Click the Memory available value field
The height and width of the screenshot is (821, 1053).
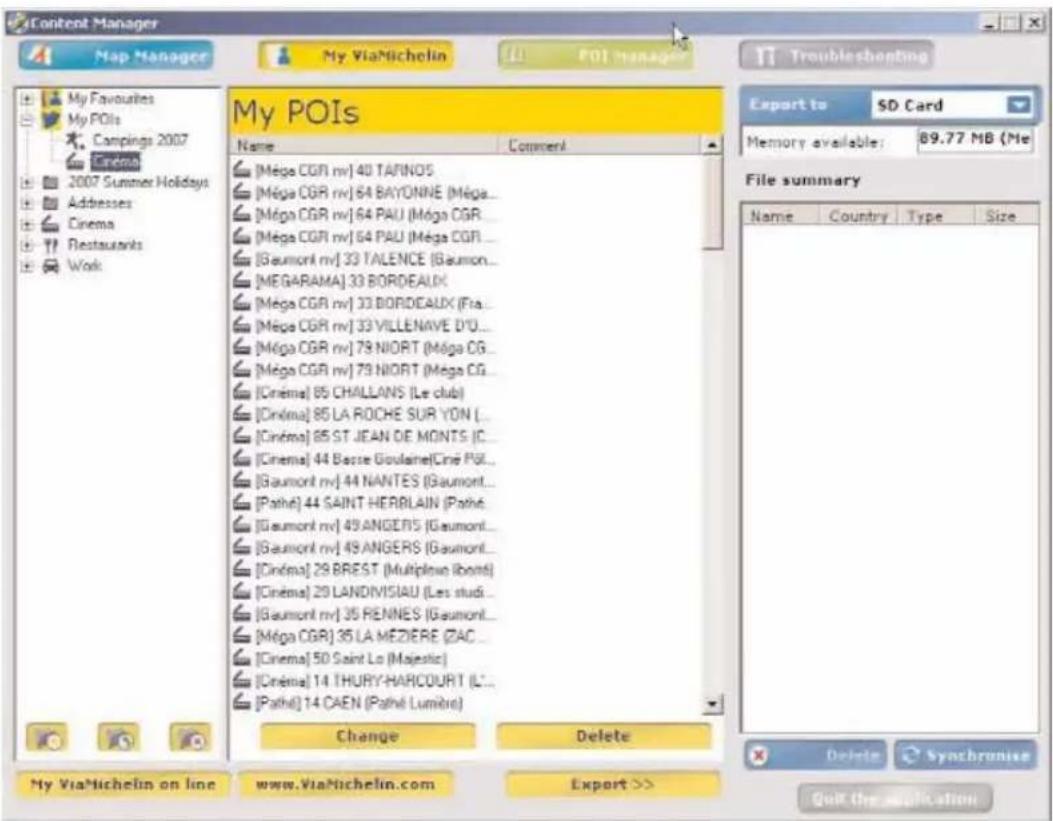[x=975, y=141]
